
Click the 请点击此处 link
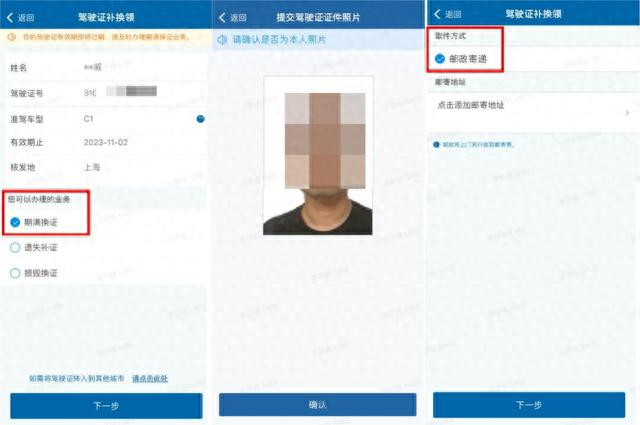click(150, 378)
